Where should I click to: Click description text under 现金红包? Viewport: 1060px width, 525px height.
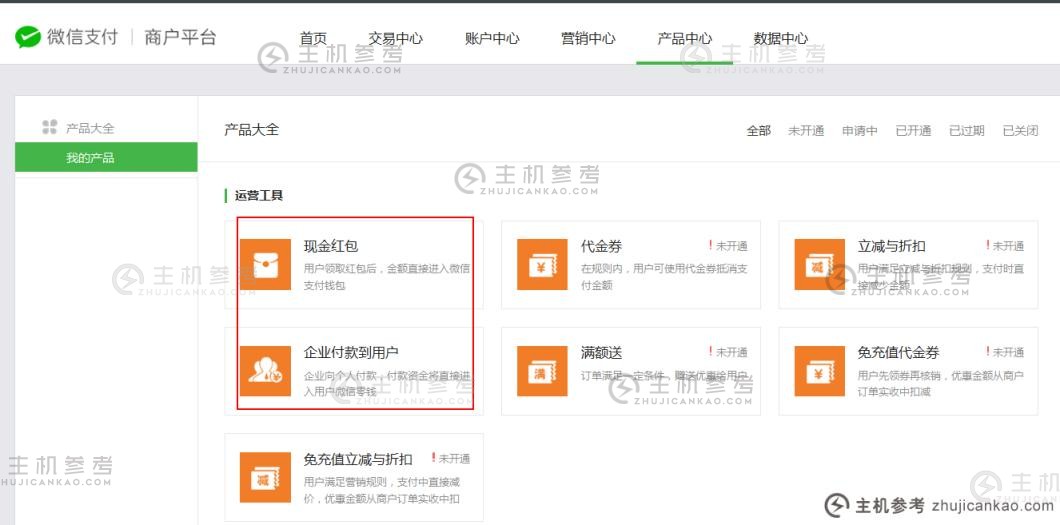point(387,277)
